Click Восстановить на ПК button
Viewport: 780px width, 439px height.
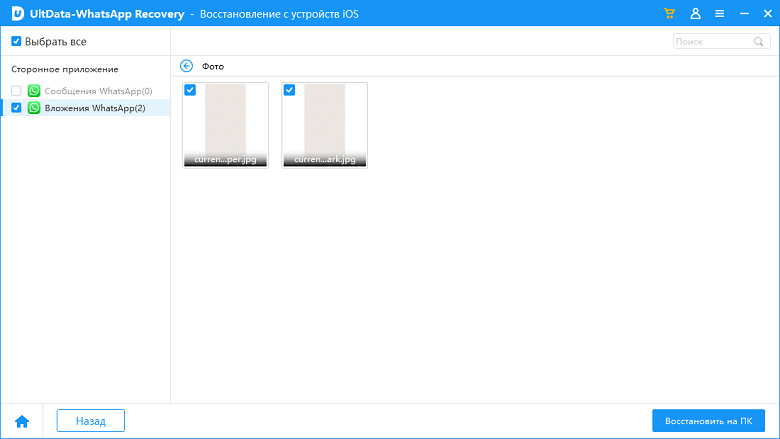pyautogui.click(x=708, y=421)
